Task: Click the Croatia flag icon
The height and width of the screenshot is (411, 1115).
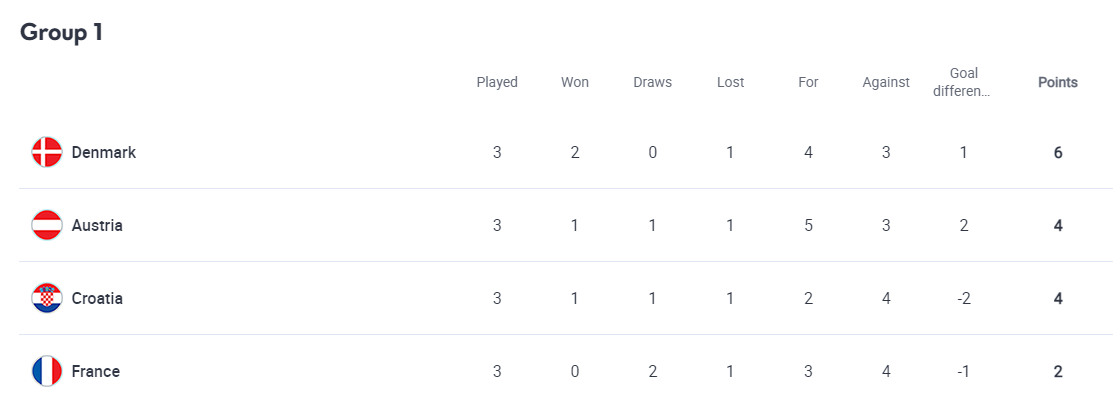Action: pyautogui.click(x=47, y=298)
